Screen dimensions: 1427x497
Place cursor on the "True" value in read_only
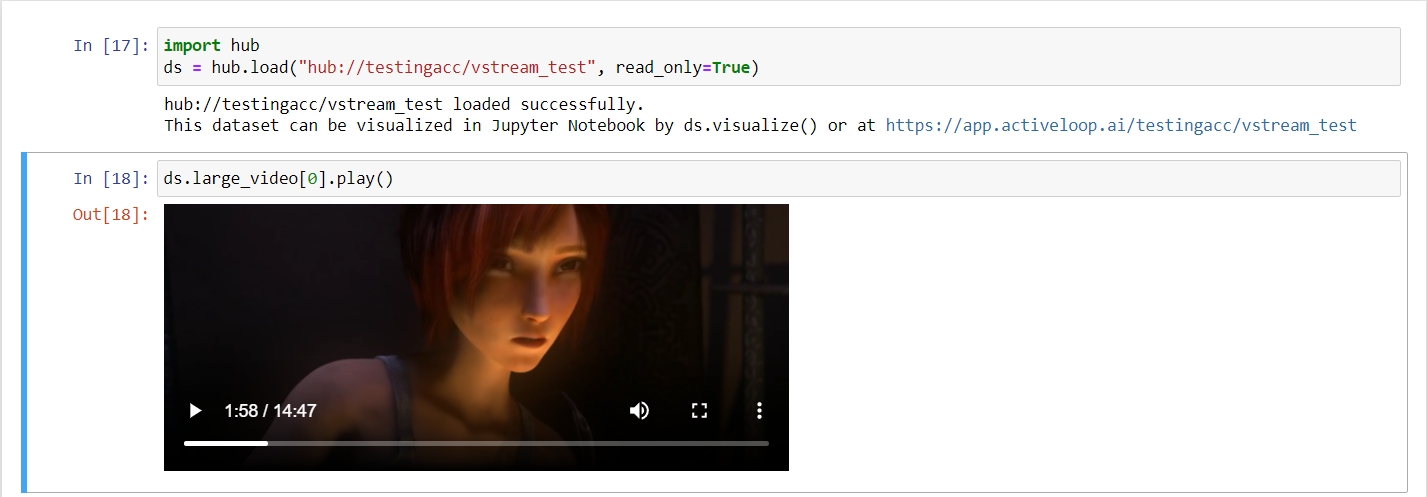click(x=730, y=67)
